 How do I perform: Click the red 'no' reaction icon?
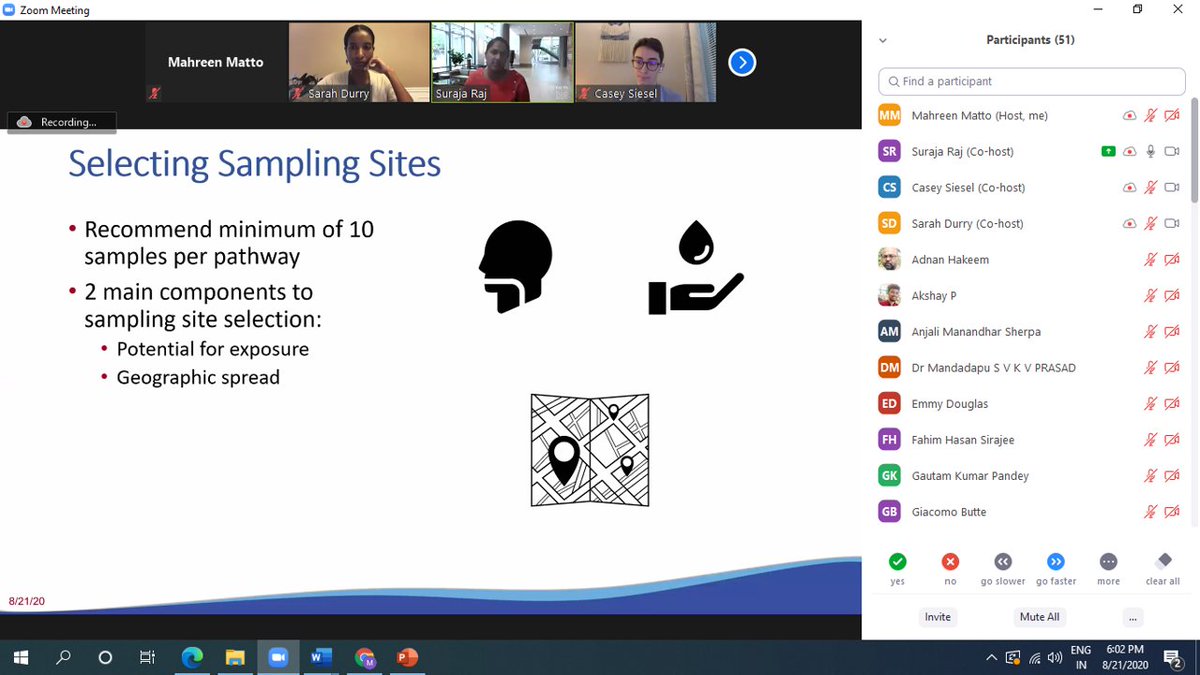950,561
